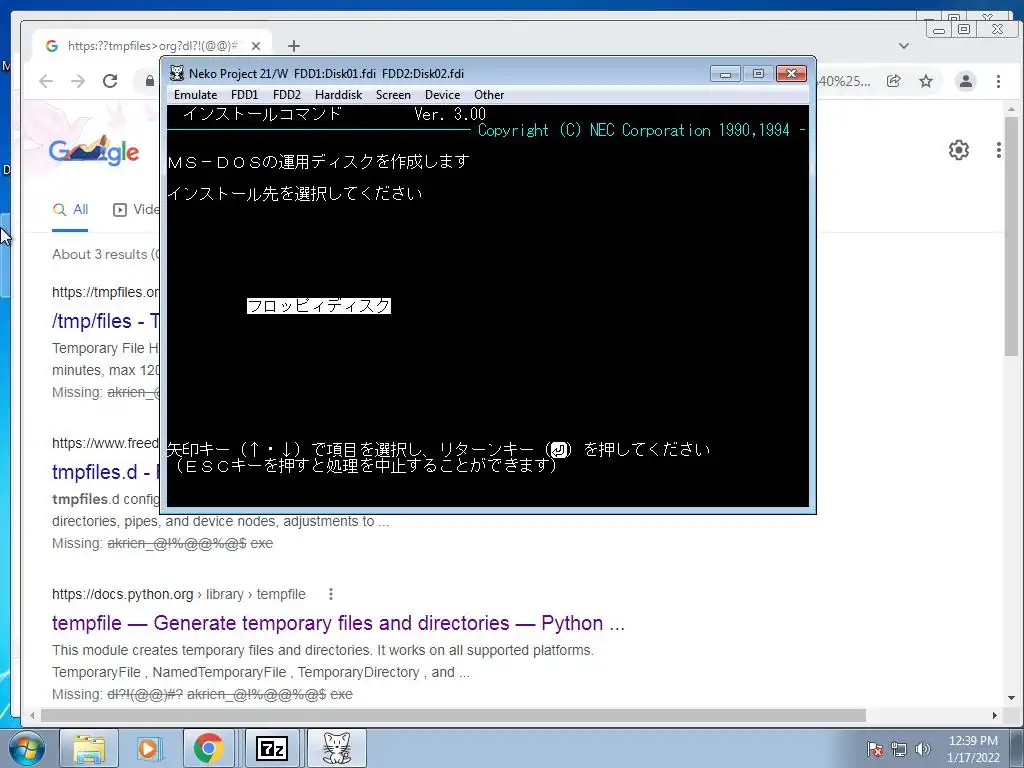Open a new Chrome tab with plus
Image resolution: width=1024 pixels, height=768 pixels.
coord(294,46)
